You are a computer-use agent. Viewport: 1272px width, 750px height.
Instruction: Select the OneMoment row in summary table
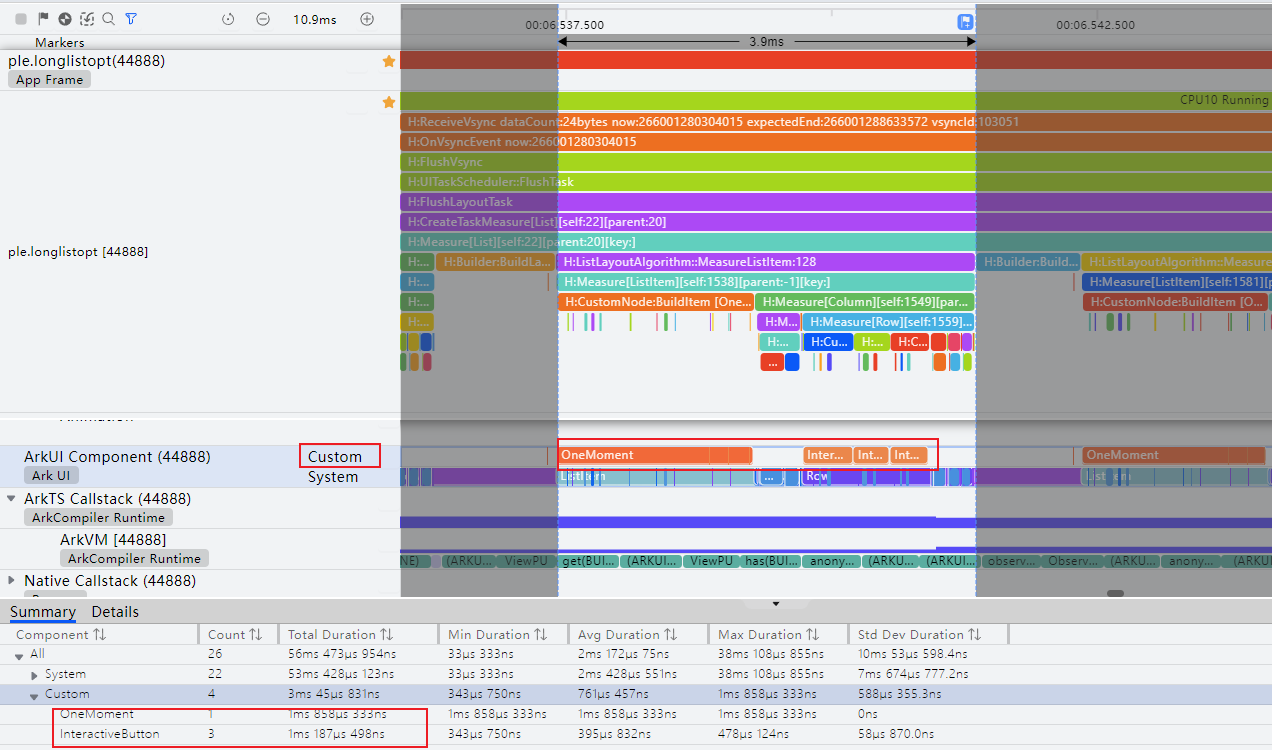(636, 714)
